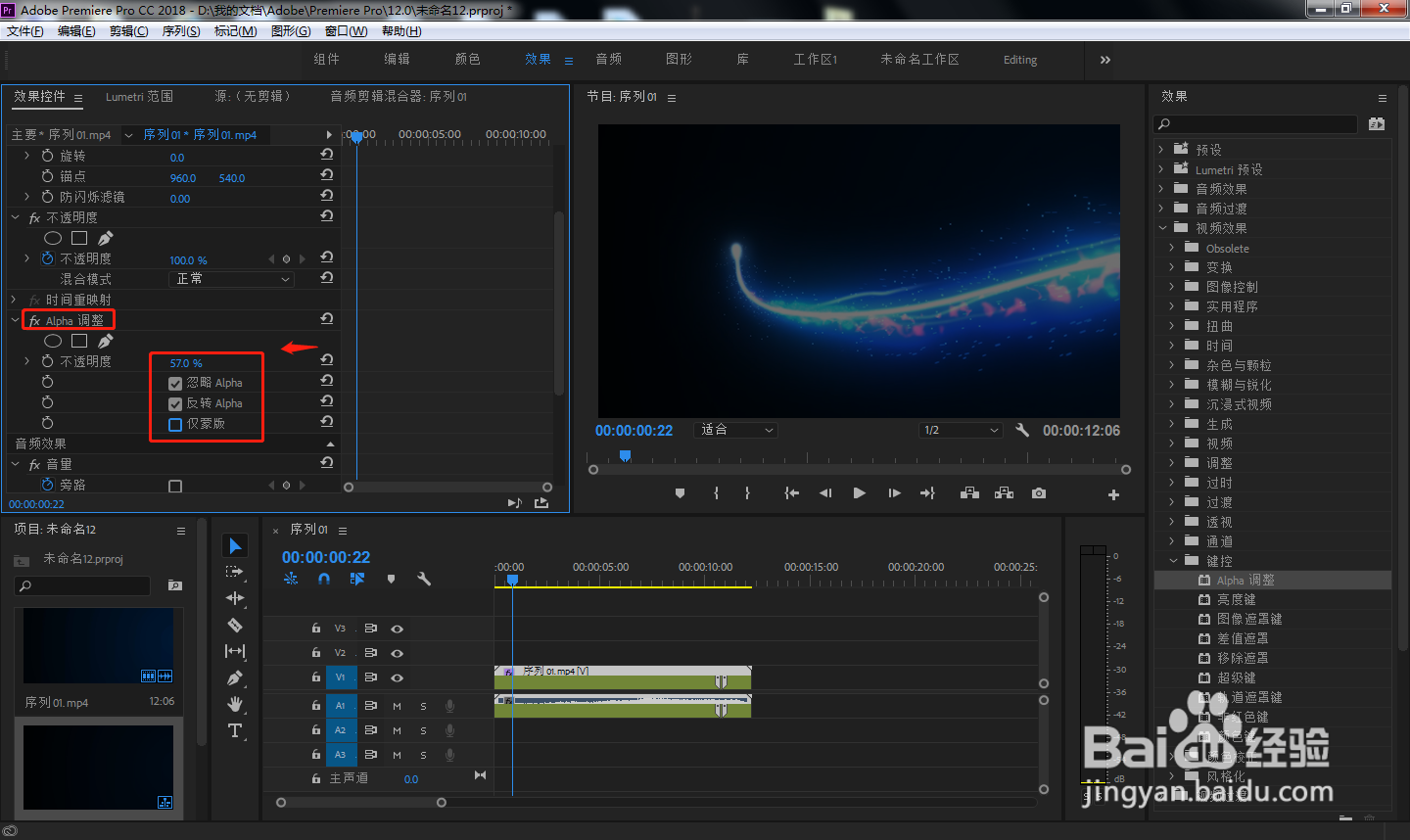Select the 差值遮罩 effect

click(1243, 638)
